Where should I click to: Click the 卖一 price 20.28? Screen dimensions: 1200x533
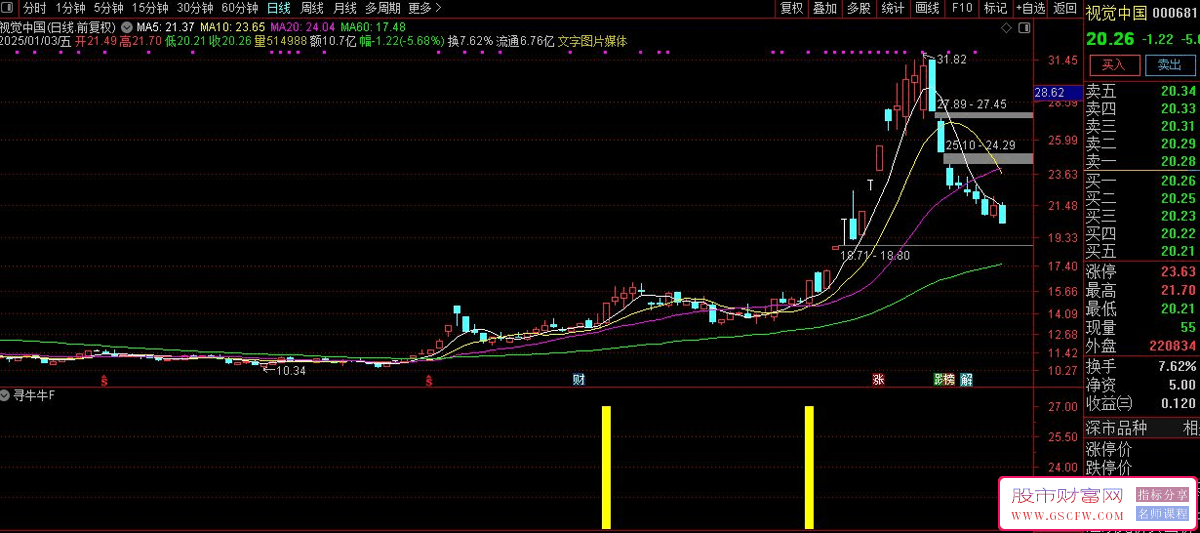(1177, 161)
